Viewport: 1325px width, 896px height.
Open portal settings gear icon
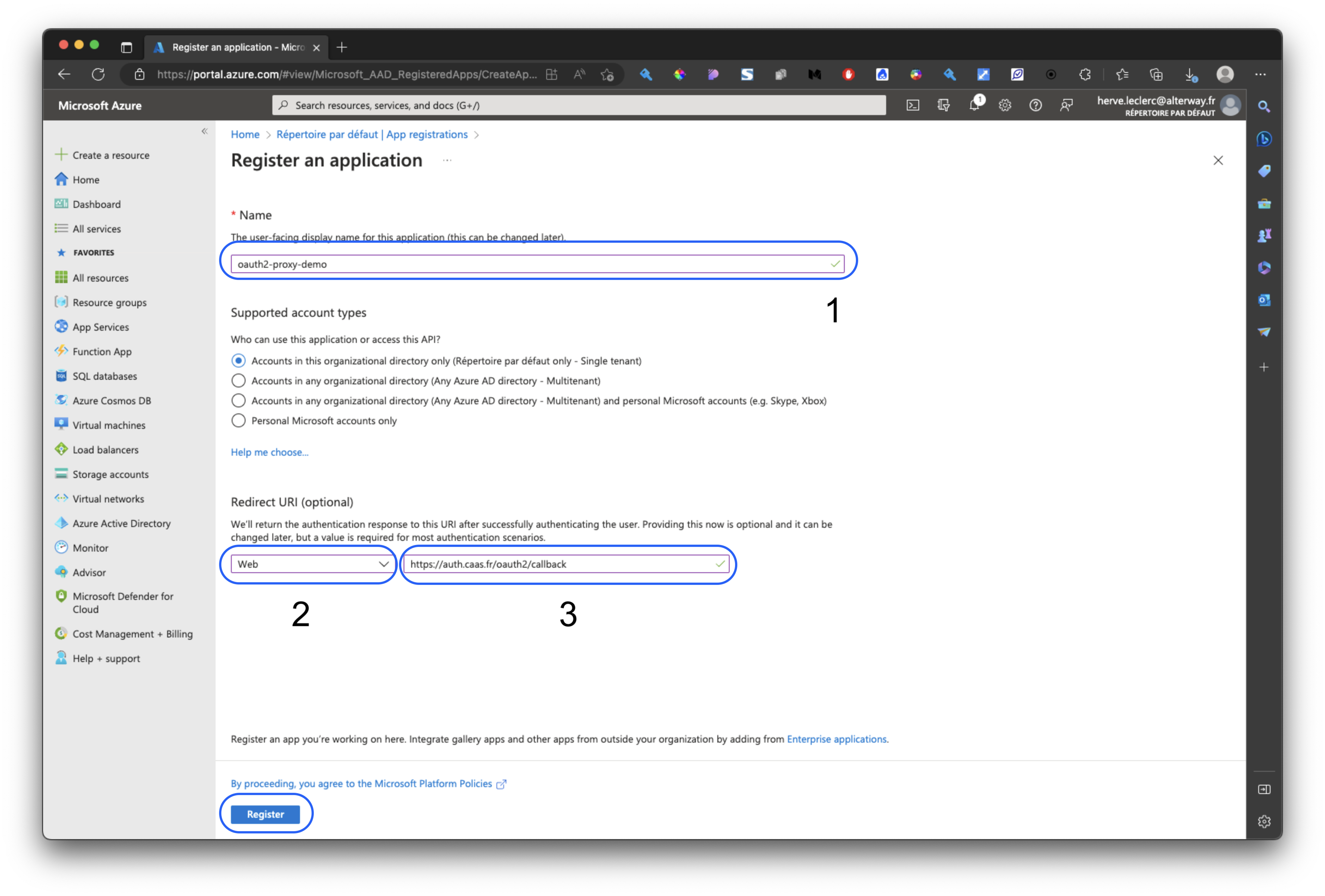point(1005,105)
